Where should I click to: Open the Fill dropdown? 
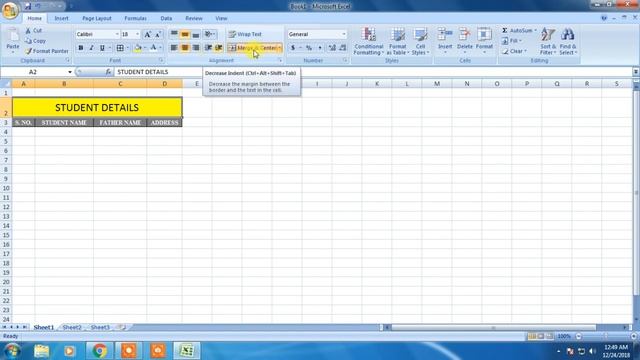pyautogui.click(x=512, y=41)
